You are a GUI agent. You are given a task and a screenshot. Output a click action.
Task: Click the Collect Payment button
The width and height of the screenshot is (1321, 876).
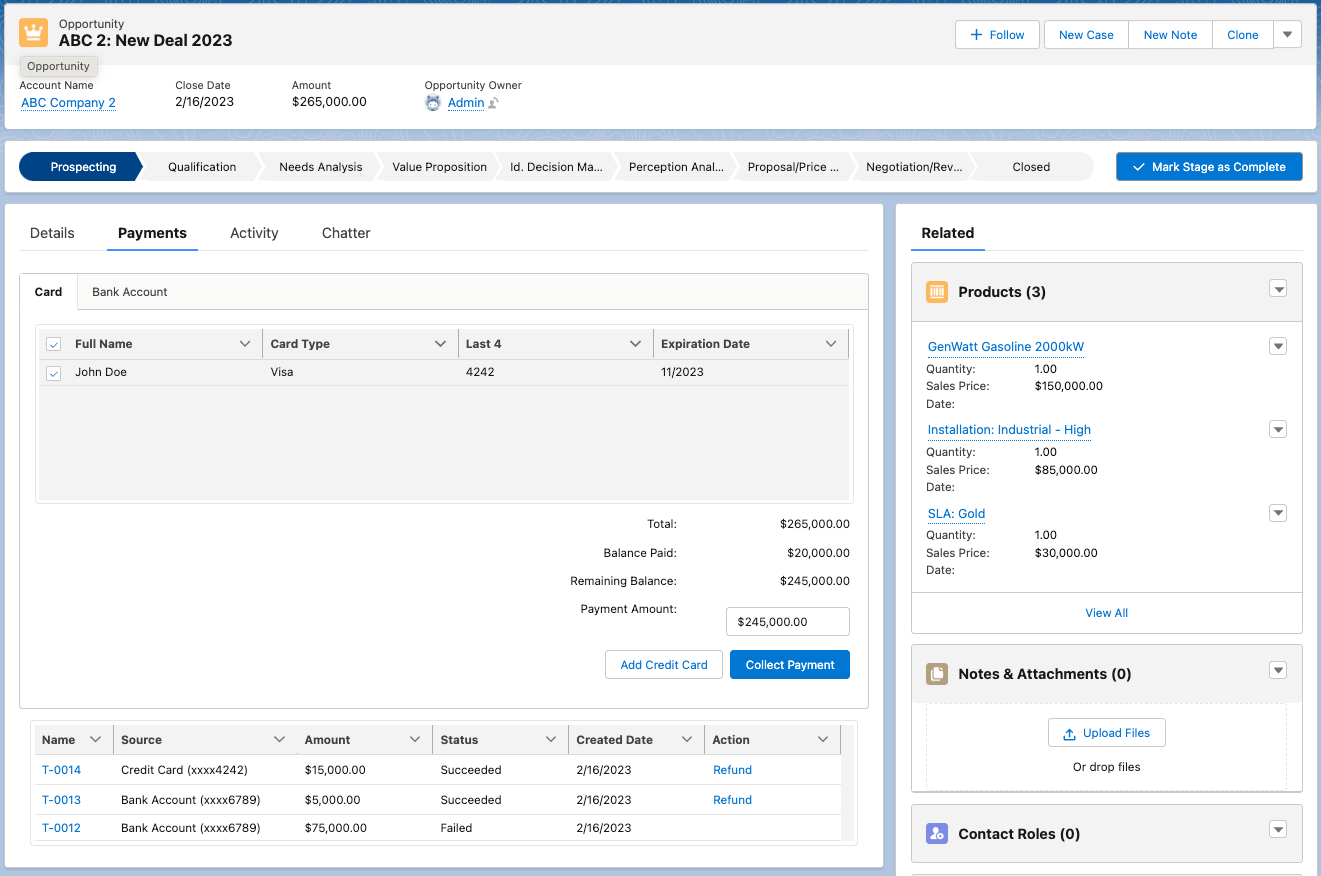[x=790, y=664]
